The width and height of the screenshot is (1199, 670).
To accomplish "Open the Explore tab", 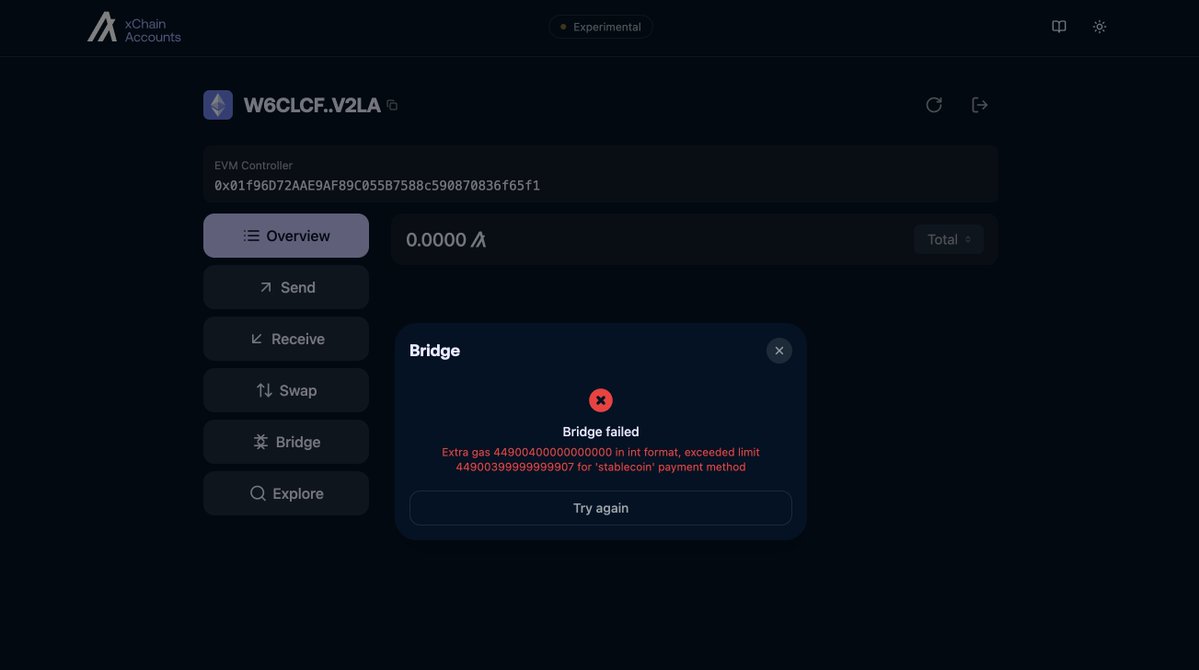I will (x=286, y=493).
